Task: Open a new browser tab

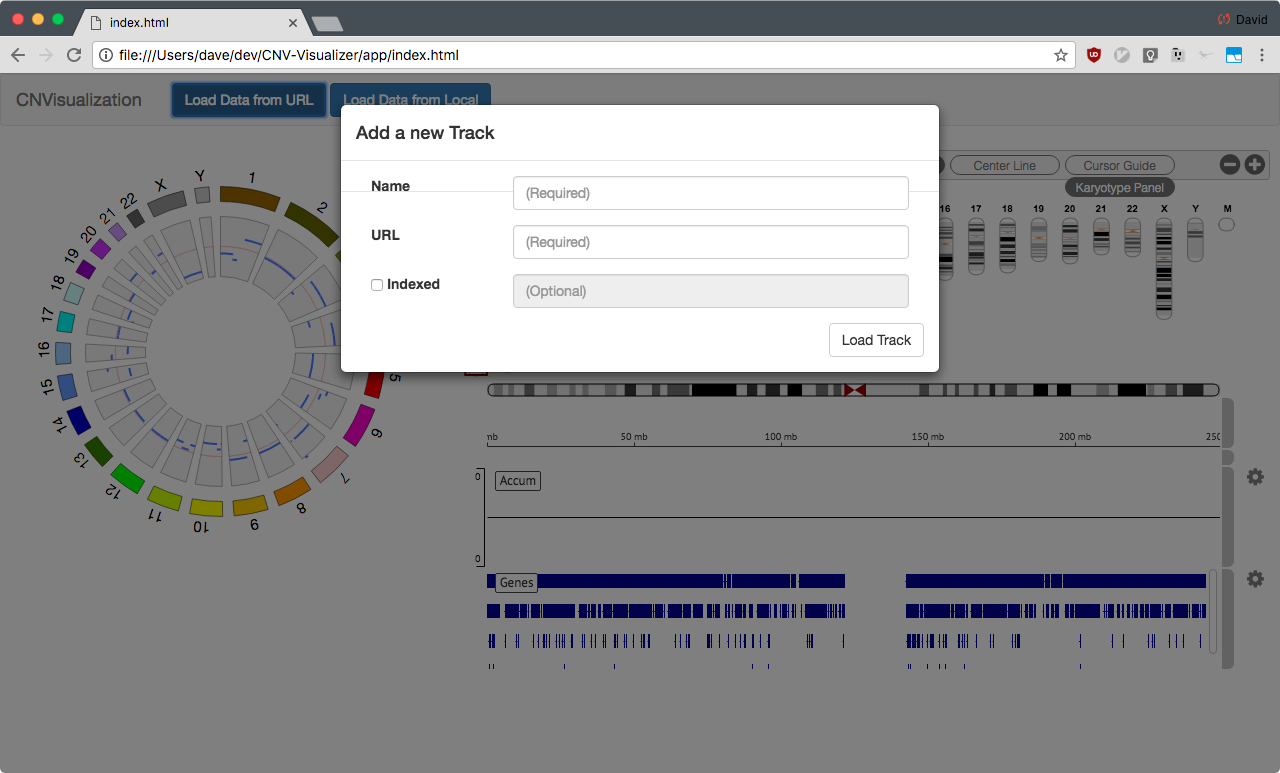Action: coord(327,23)
